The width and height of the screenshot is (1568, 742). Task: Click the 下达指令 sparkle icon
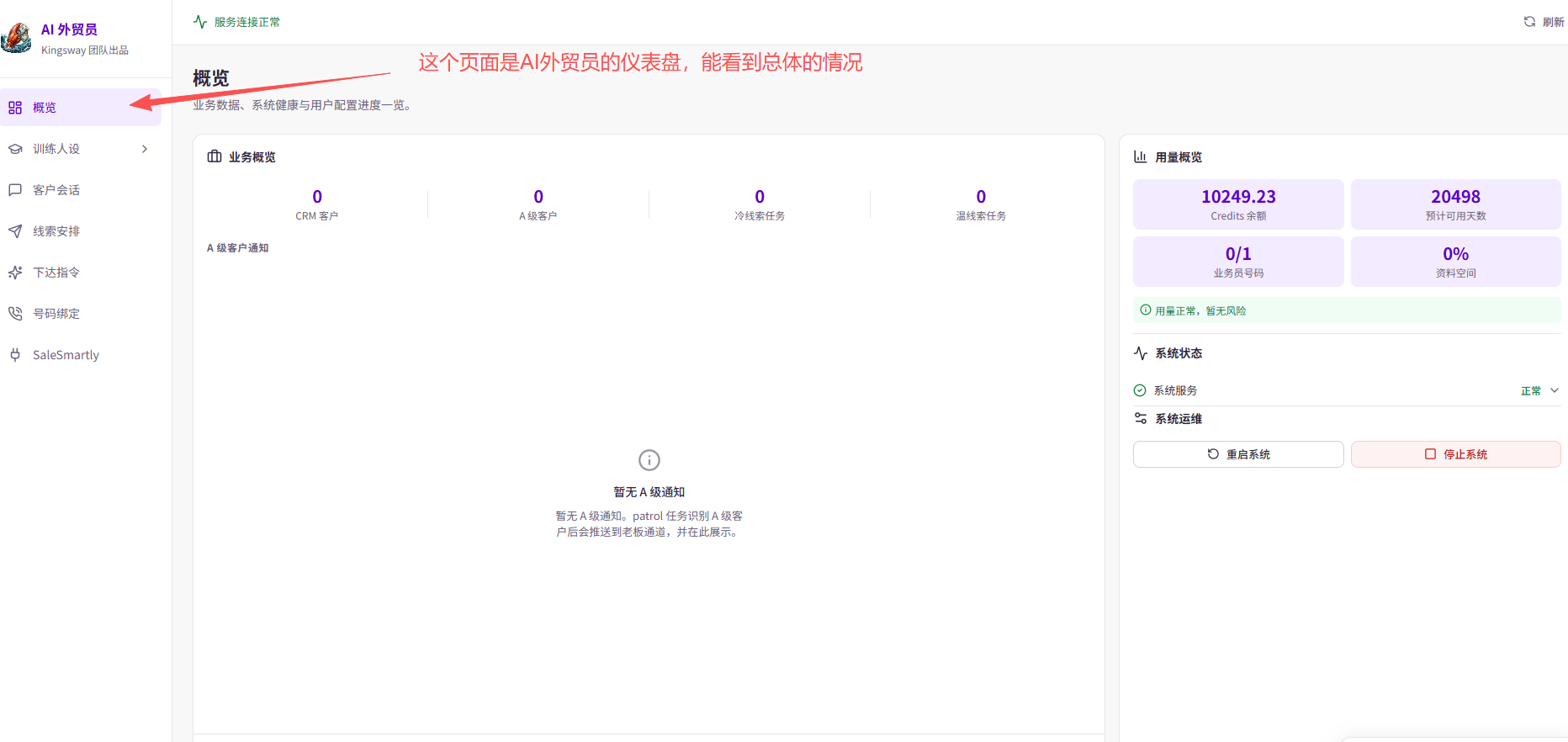15,273
